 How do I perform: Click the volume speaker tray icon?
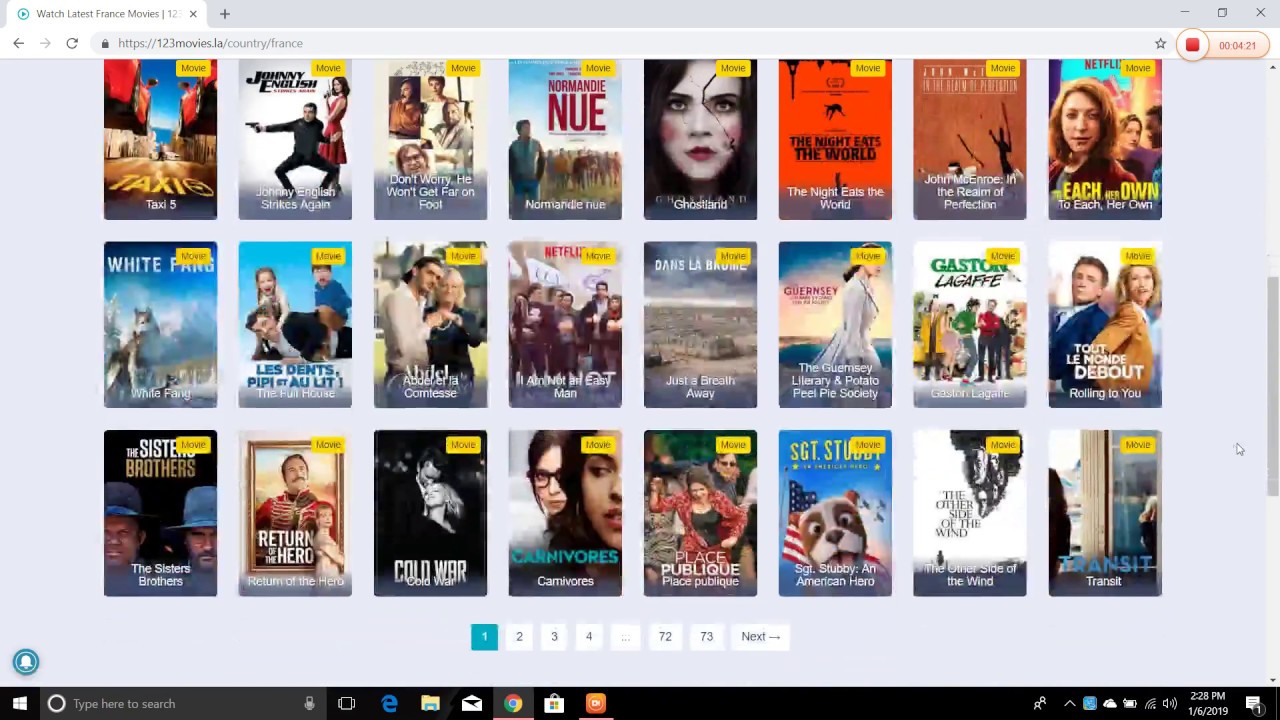[1169, 704]
